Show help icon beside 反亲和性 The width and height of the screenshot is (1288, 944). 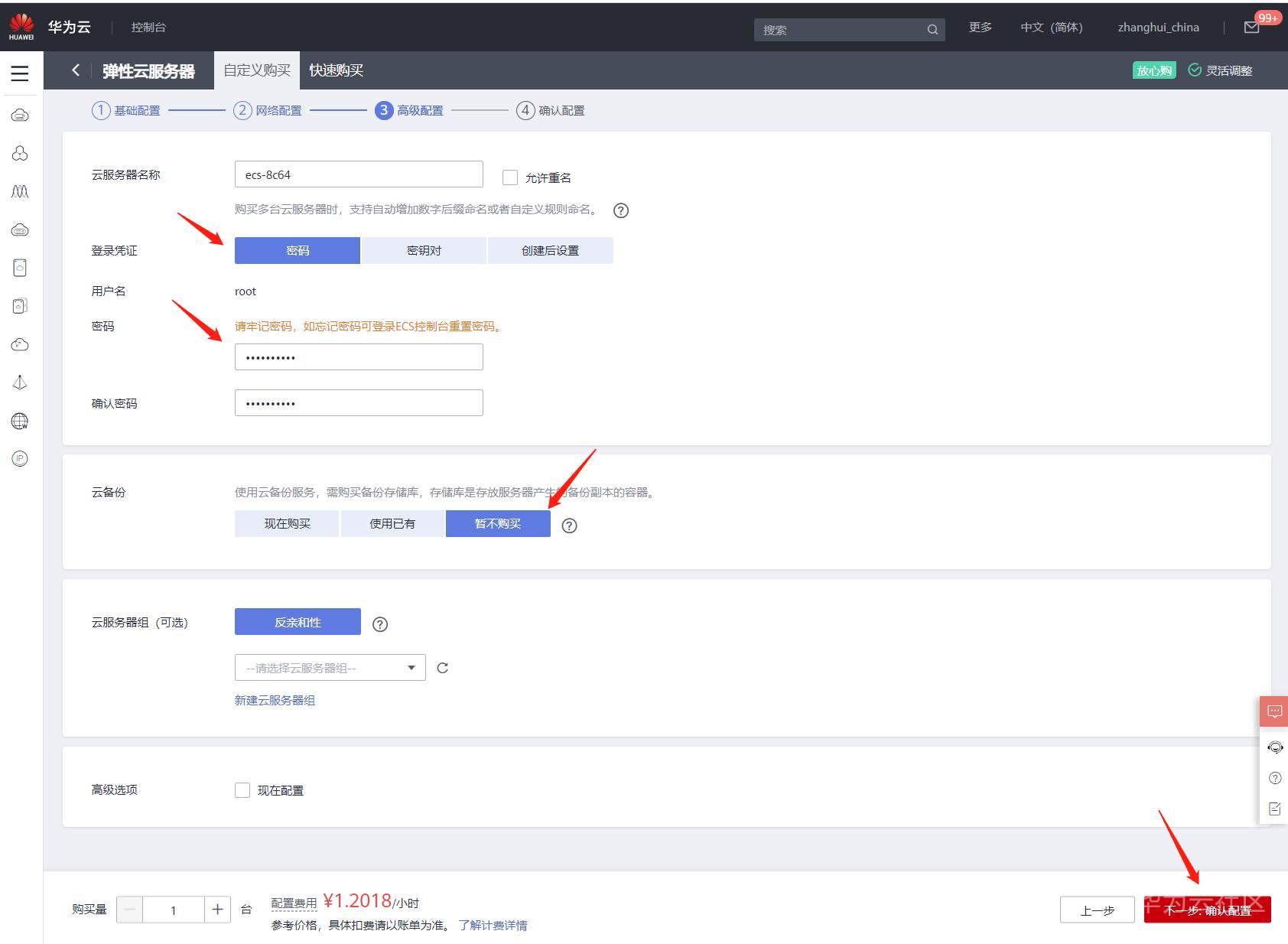point(380,624)
